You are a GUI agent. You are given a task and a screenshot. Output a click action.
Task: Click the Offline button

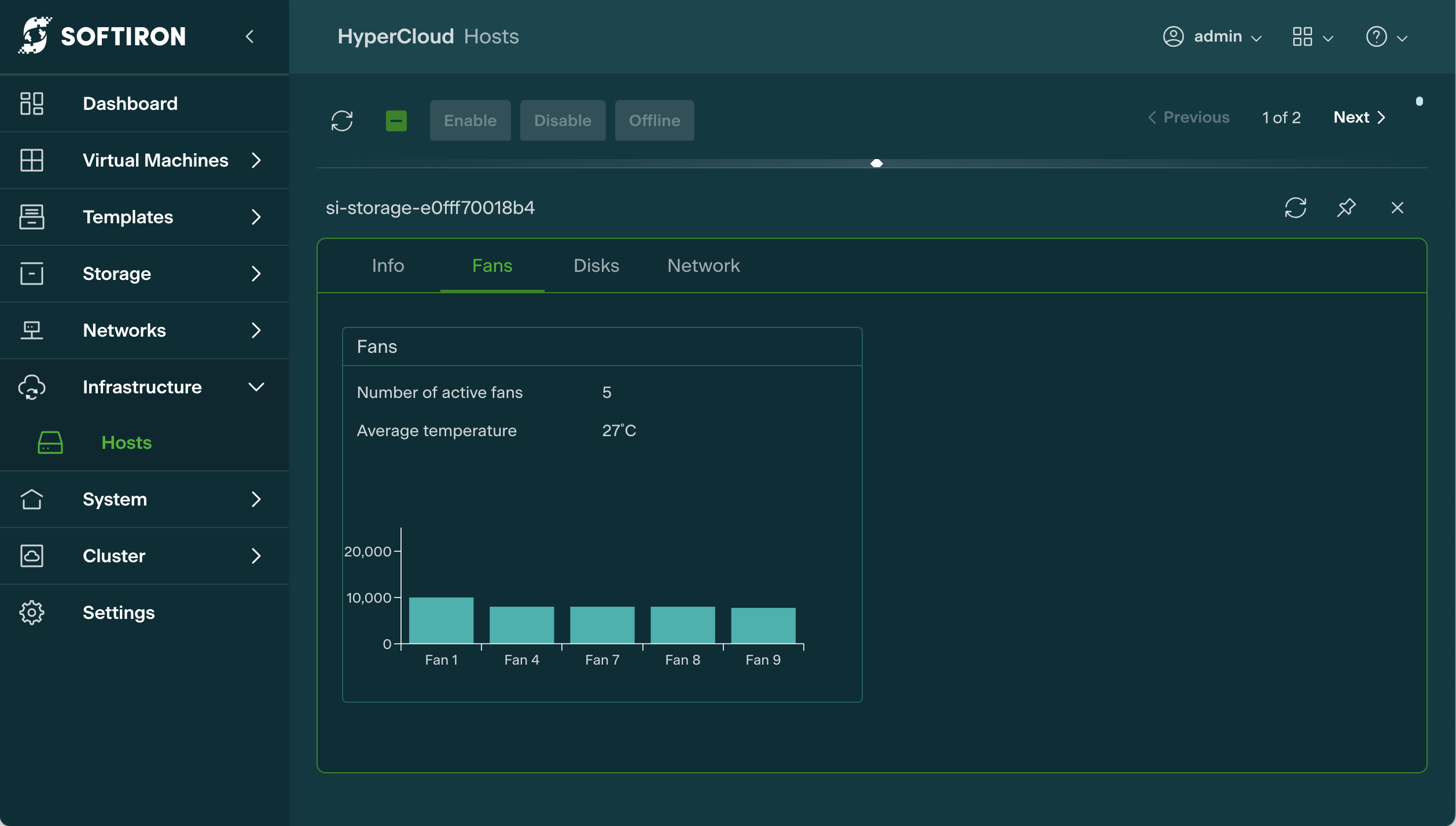654,121
